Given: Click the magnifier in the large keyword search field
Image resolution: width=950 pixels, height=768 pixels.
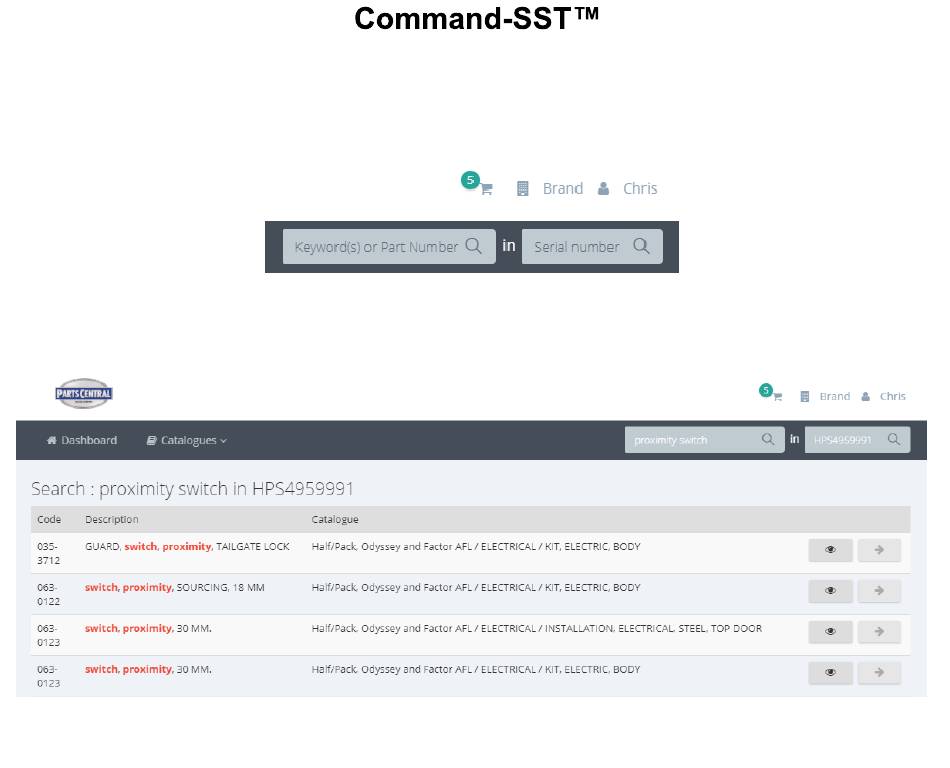Looking at the screenshot, I should (x=473, y=246).
